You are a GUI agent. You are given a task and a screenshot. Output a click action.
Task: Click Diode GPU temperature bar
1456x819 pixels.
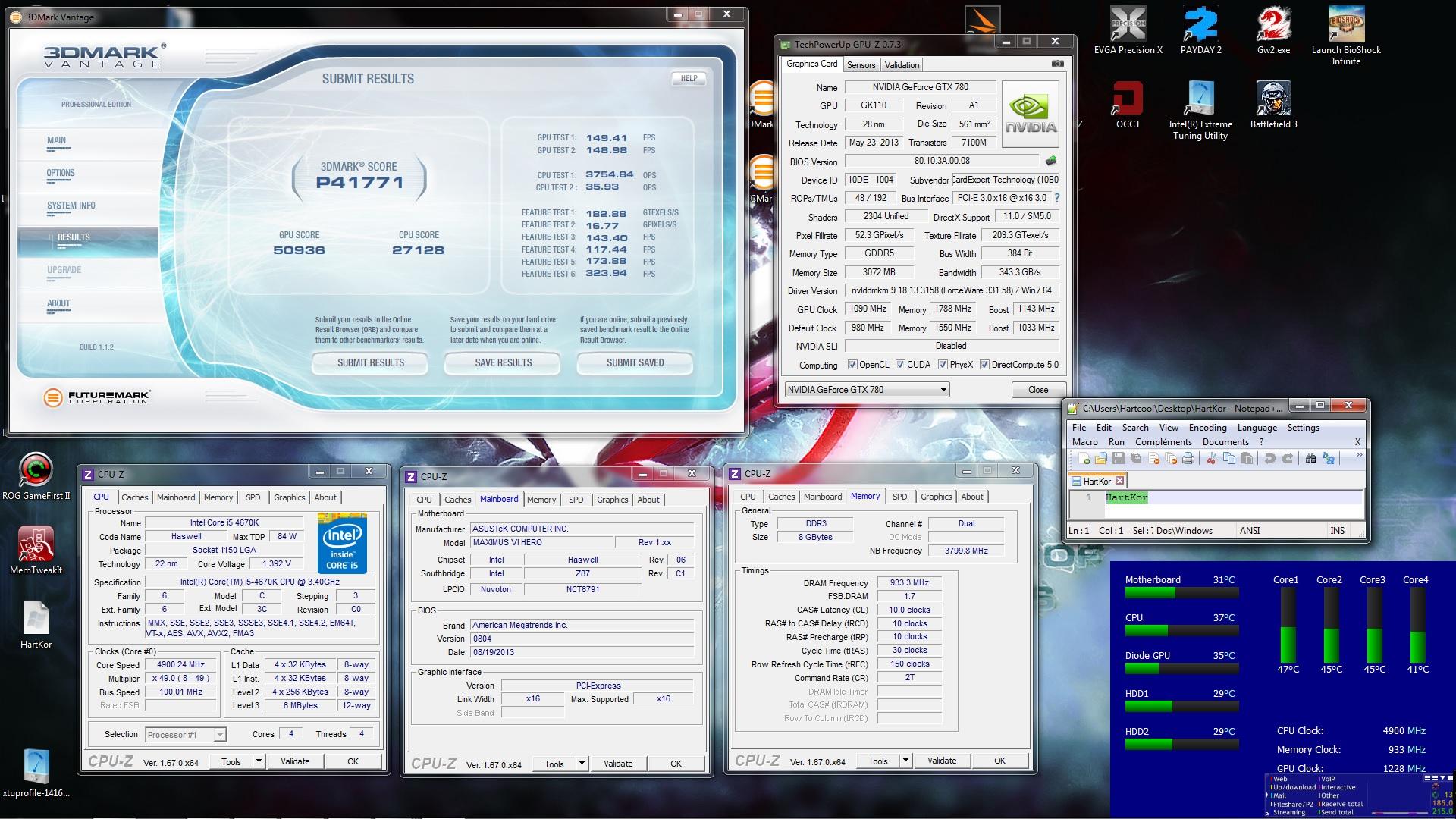(1181, 668)
